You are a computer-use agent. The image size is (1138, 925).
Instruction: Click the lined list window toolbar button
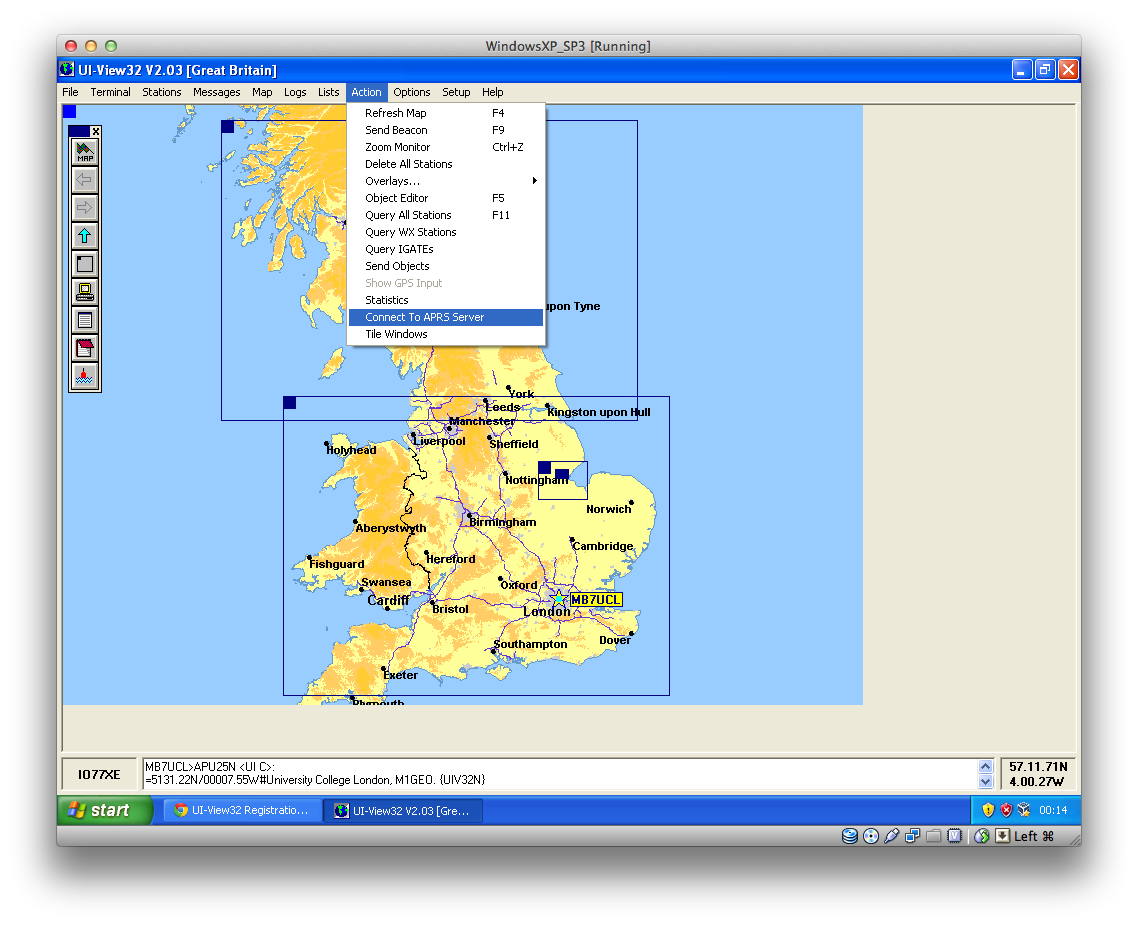point(85,320)
